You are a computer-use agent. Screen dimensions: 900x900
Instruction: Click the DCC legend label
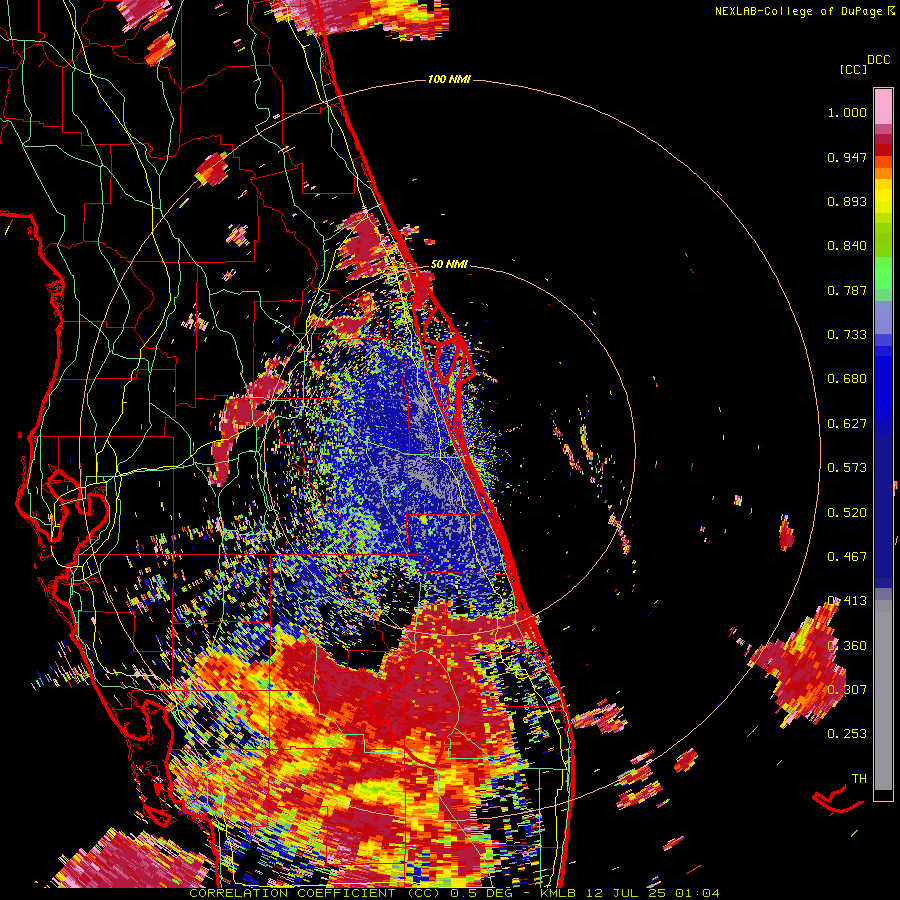pyautogui.click(x=878, y=60)
